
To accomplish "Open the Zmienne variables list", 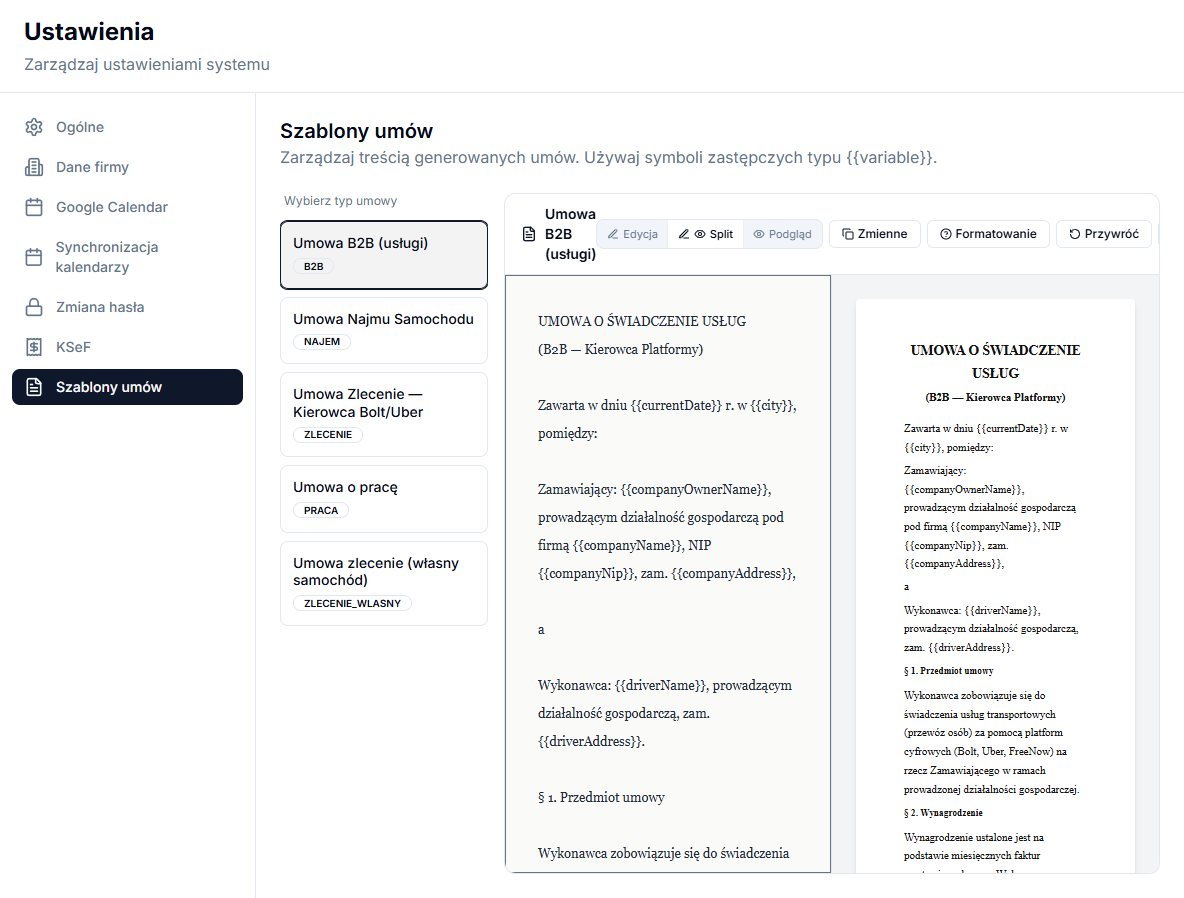I will (874, 234).
